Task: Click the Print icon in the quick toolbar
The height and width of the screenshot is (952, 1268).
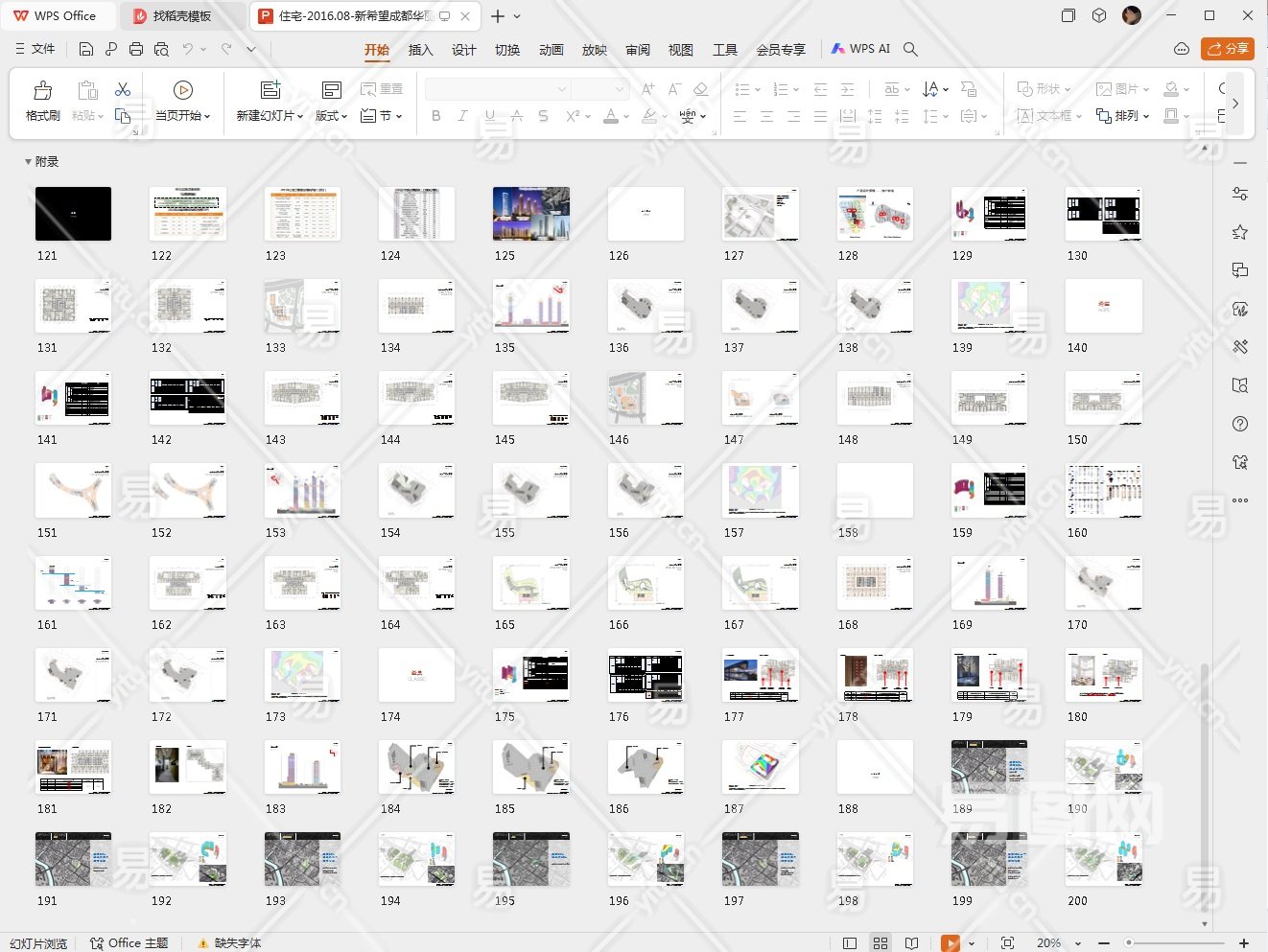Action: tap(136, 49)
